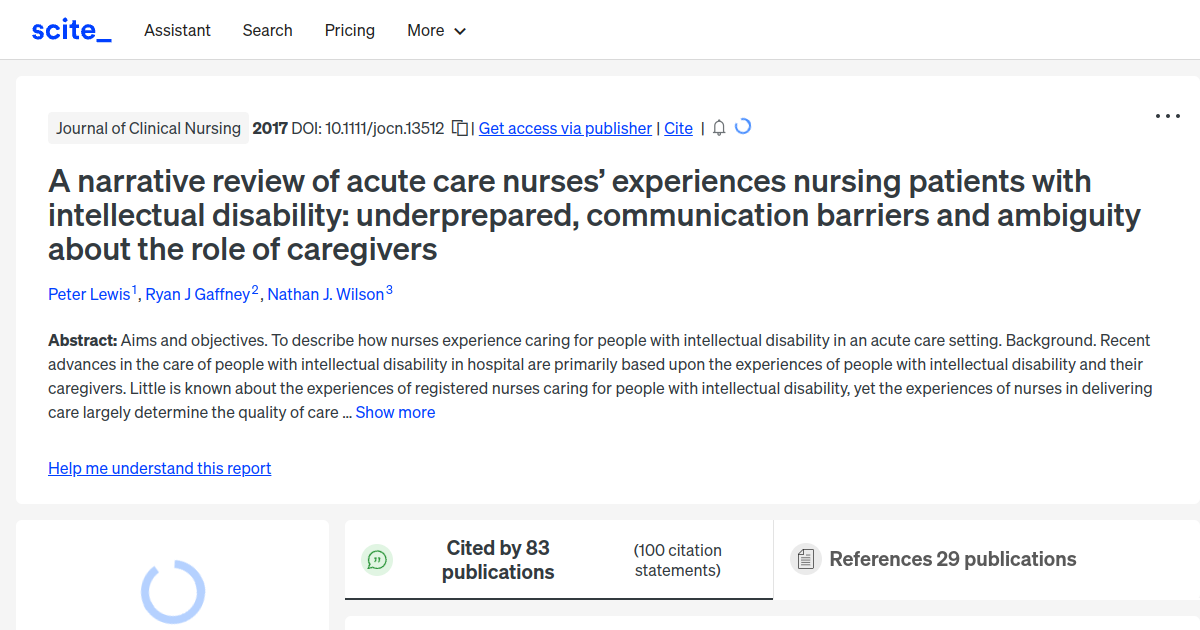This screenshot has height=630, width=1200.
Task: Switch to the Cited by 83 publications tab
Action: (x=498, y=560)
